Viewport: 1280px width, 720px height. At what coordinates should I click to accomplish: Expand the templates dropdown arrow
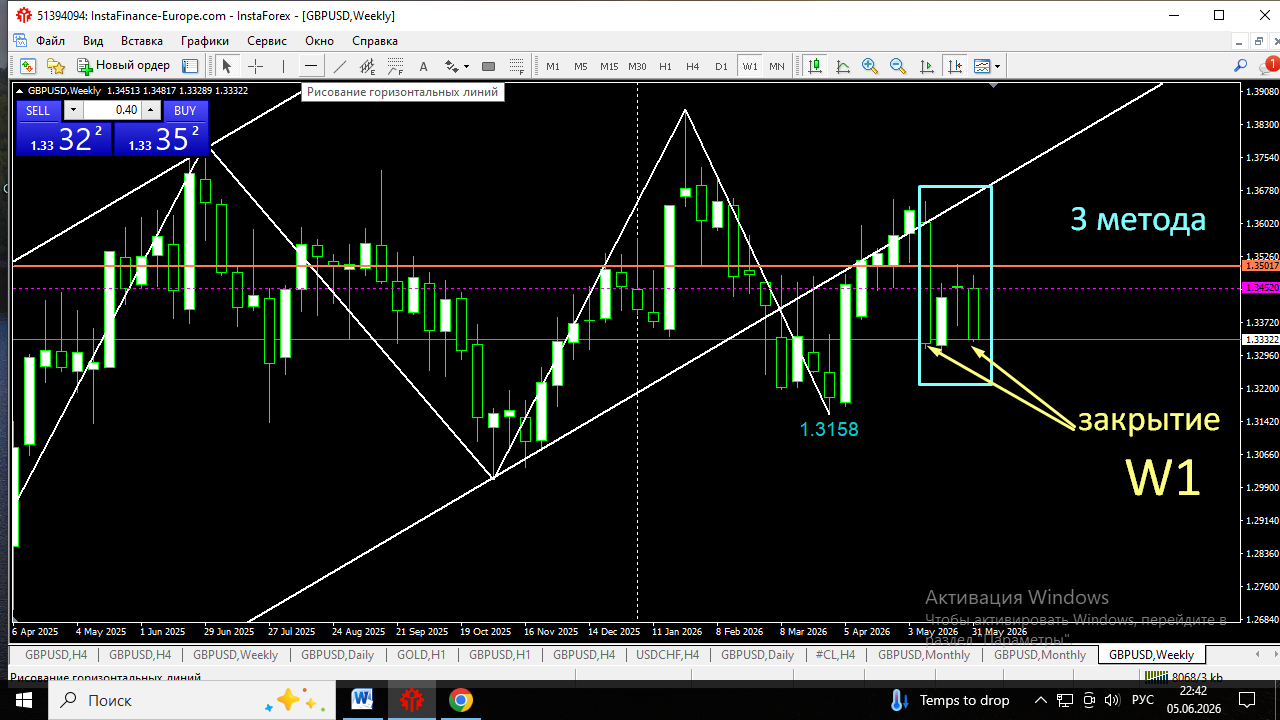(997, 66)
